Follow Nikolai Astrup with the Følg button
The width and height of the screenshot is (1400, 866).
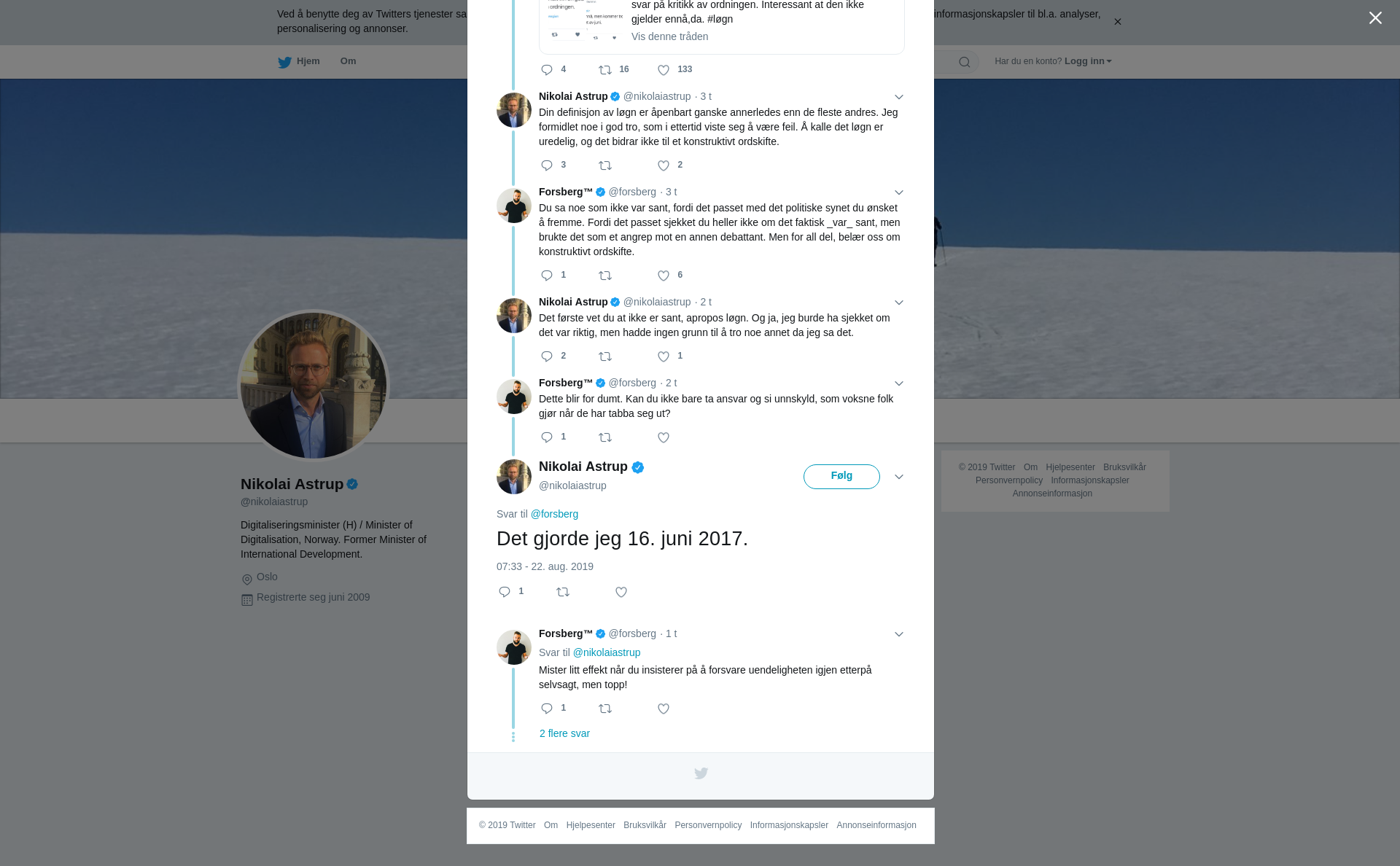(x=841, y=477)
